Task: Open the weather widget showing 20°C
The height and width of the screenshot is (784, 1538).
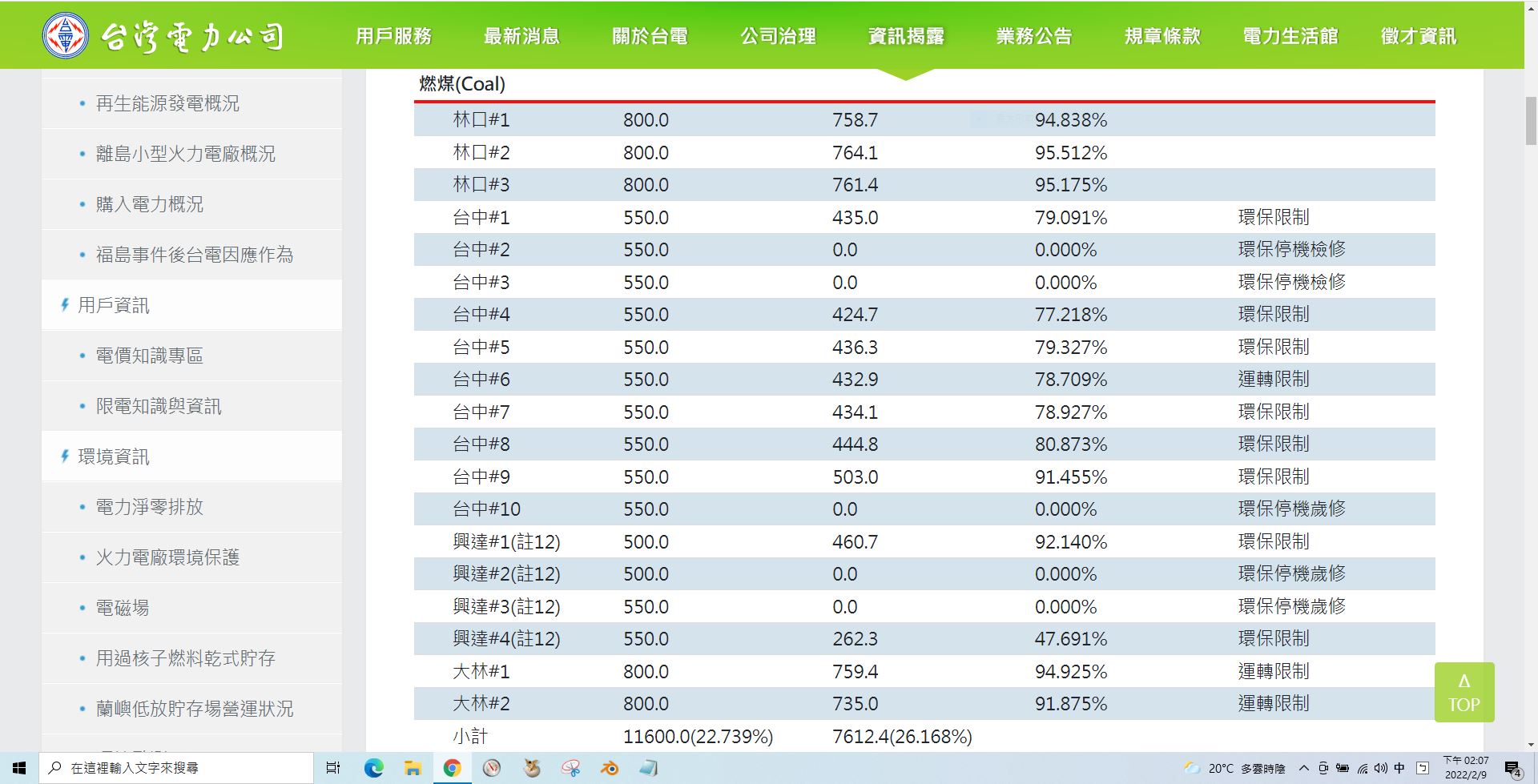Action: click(1234, 769)
